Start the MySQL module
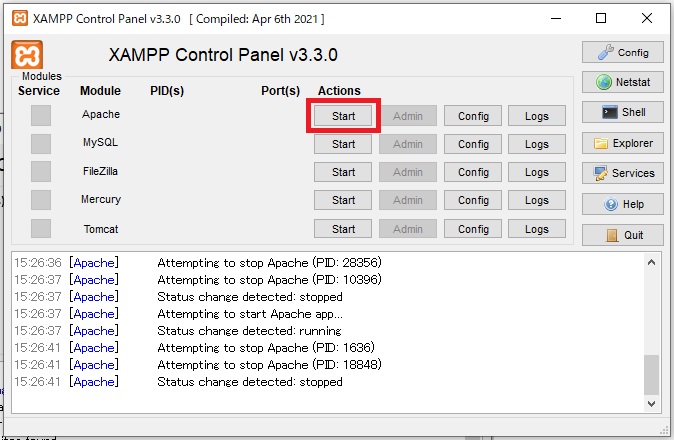The width and height of the screenshot is (674, 440). [x=343, y=144]
